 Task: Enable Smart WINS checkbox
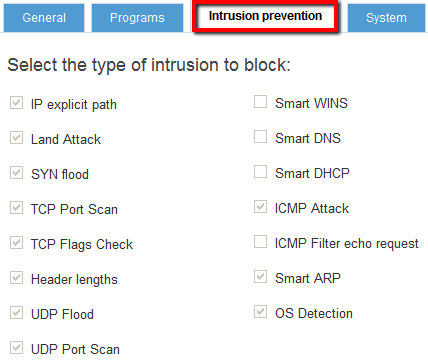(x=260, y=102)
